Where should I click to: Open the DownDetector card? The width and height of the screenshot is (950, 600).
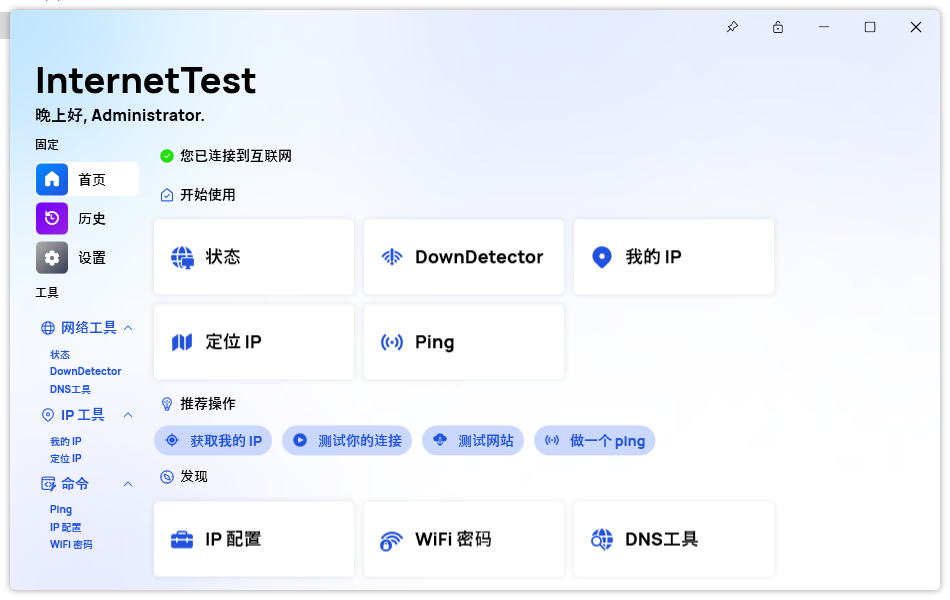click(x=464, y=257)
